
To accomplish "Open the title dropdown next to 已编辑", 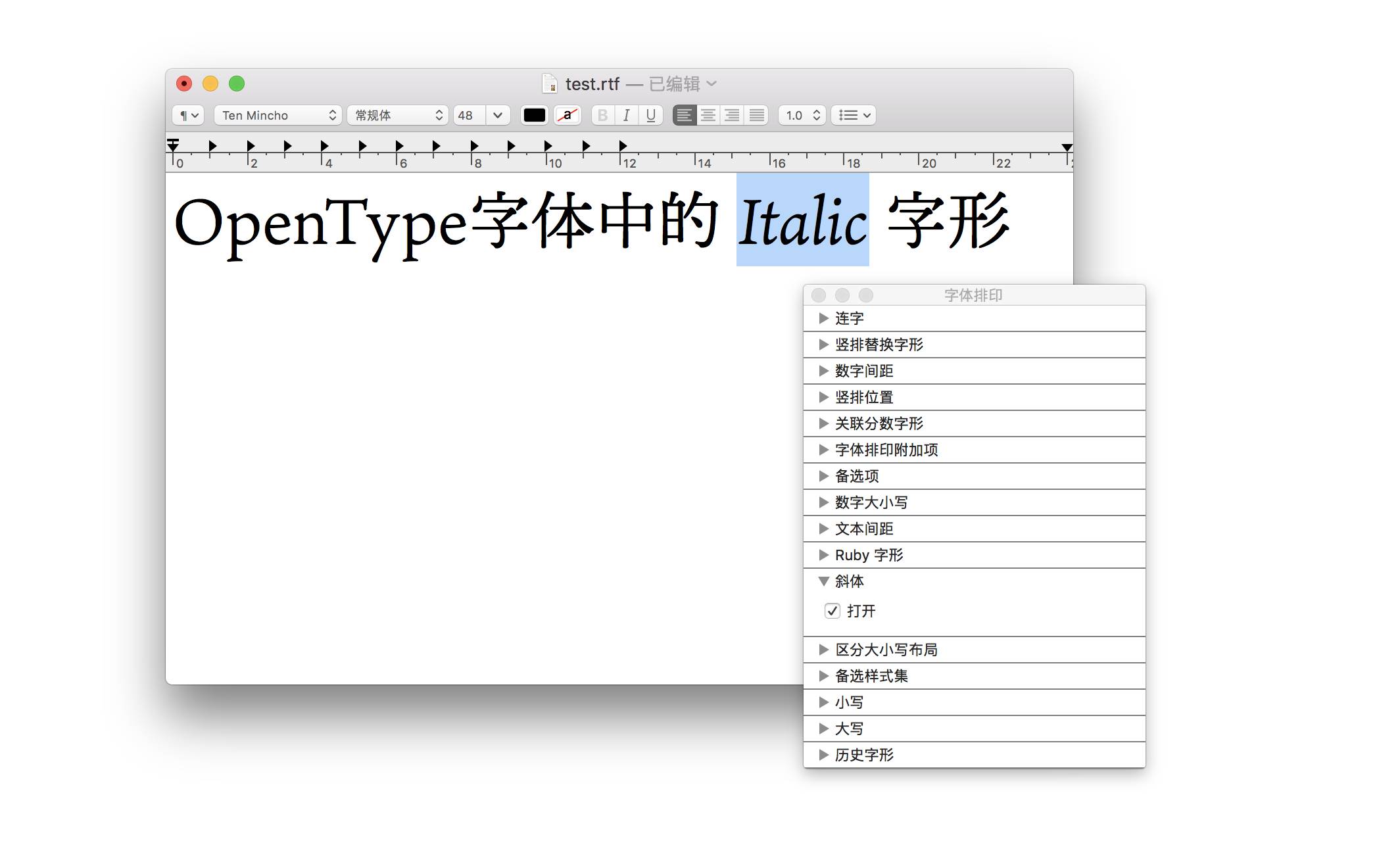I will click(712, 84).
